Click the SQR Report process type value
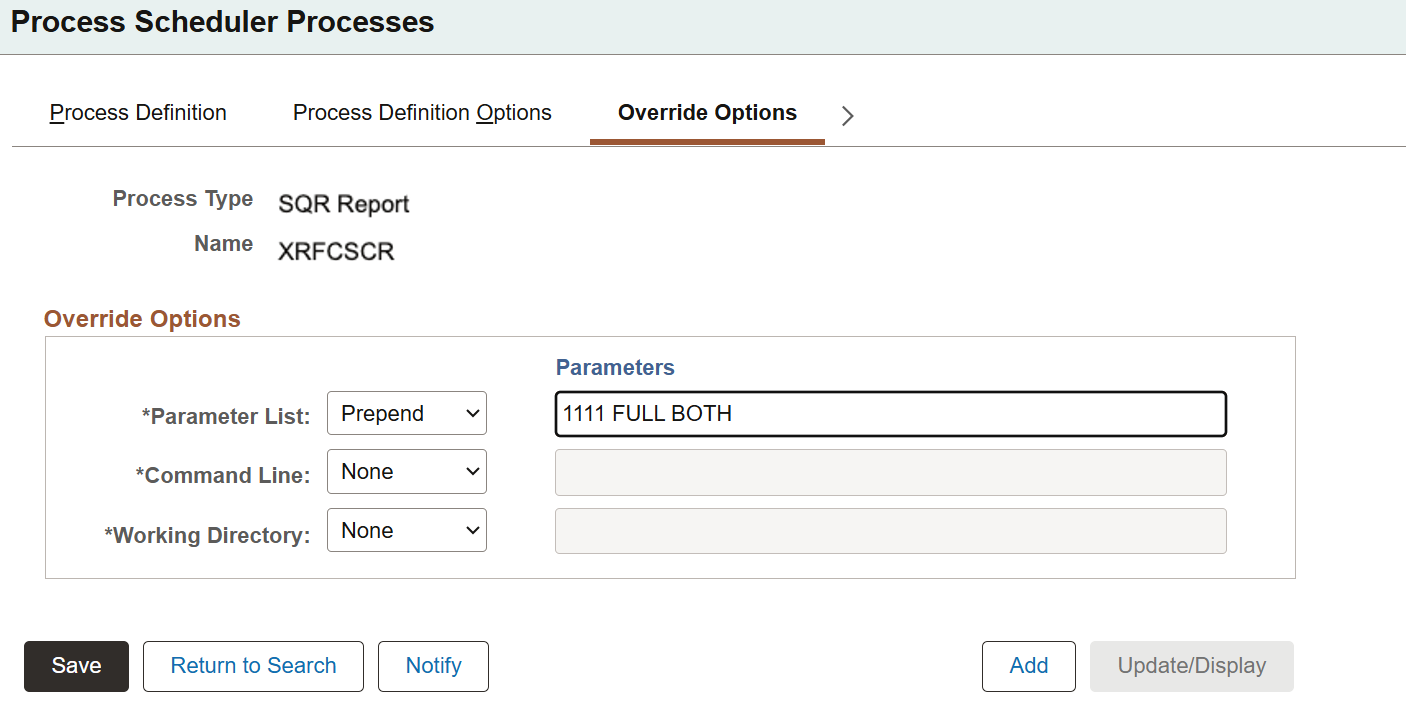1406x718 pixels. (344, 204)
